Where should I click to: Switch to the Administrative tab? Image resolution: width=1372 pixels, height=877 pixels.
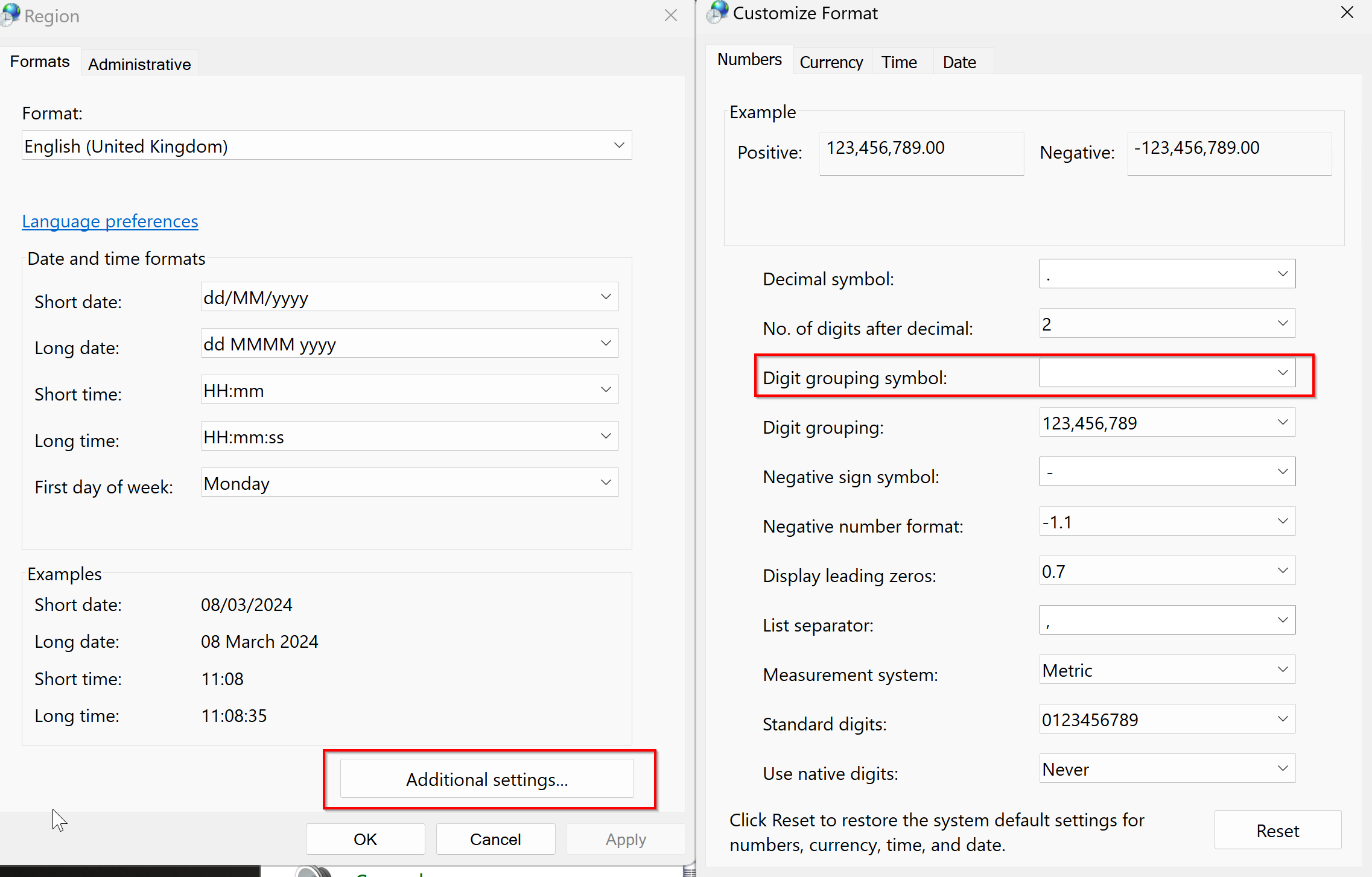pos(139,64)
